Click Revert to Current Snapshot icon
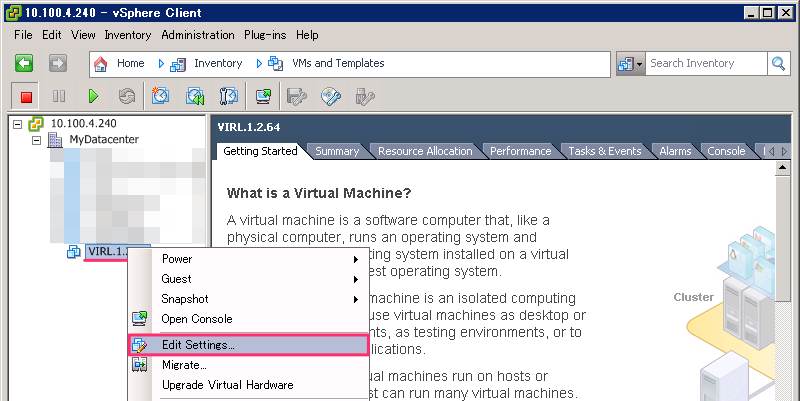800x401 pixels. coord(194,96)
